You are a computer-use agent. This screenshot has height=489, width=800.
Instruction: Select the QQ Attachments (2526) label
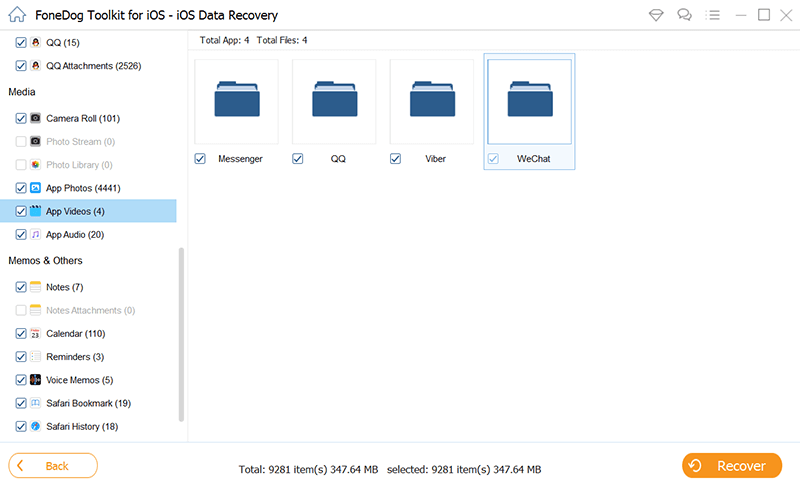pyautogui.click(x=93, y=66)
